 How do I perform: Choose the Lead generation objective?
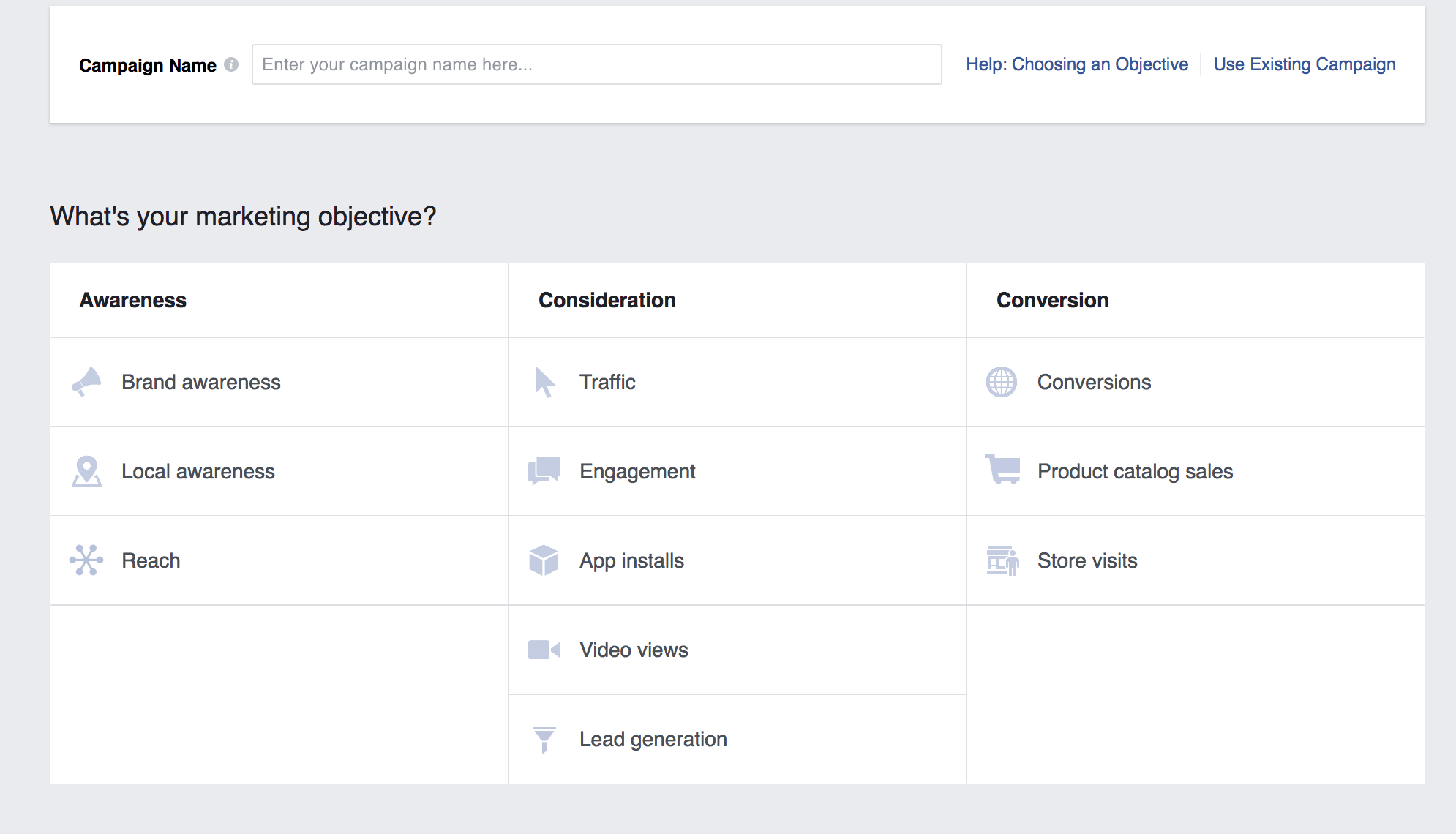click(x=738, y=740)
